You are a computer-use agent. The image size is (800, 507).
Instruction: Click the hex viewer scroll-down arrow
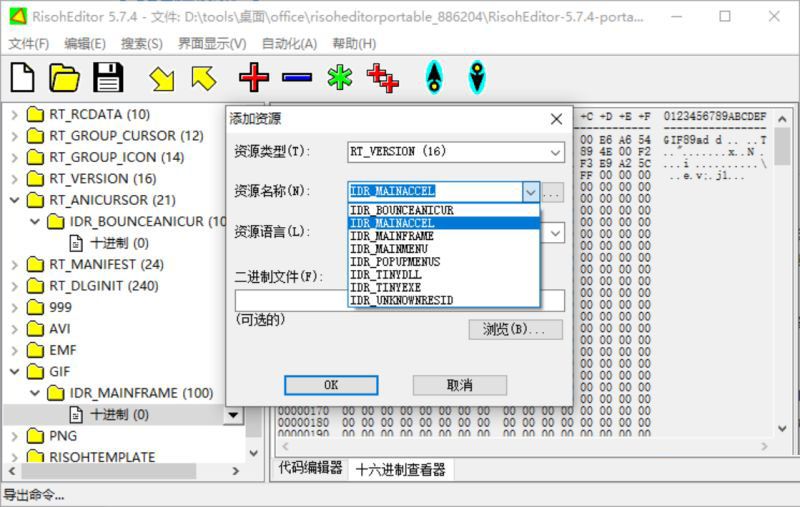click(x=782, y=428)
